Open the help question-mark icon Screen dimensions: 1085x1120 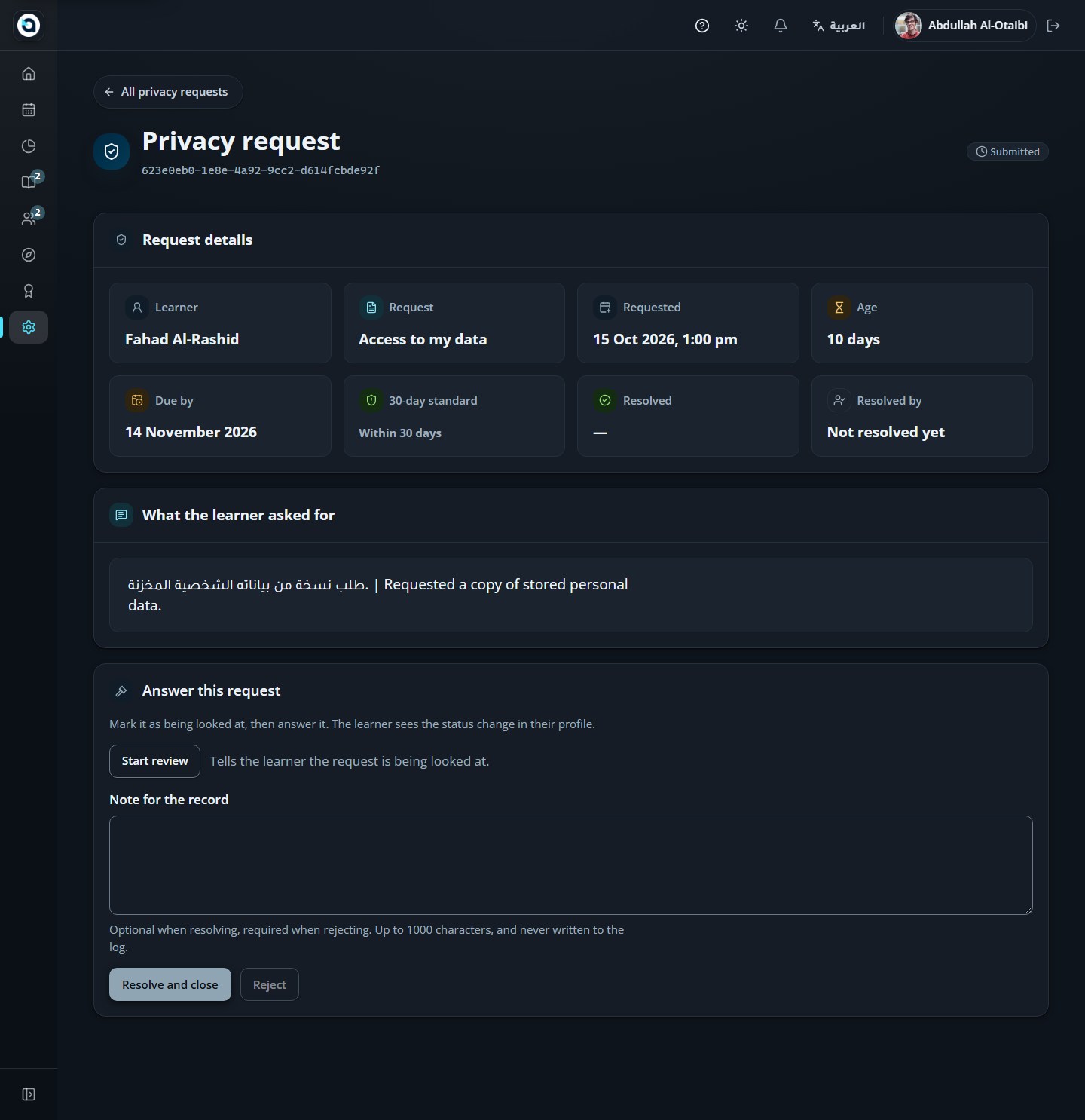coord(702,26)
